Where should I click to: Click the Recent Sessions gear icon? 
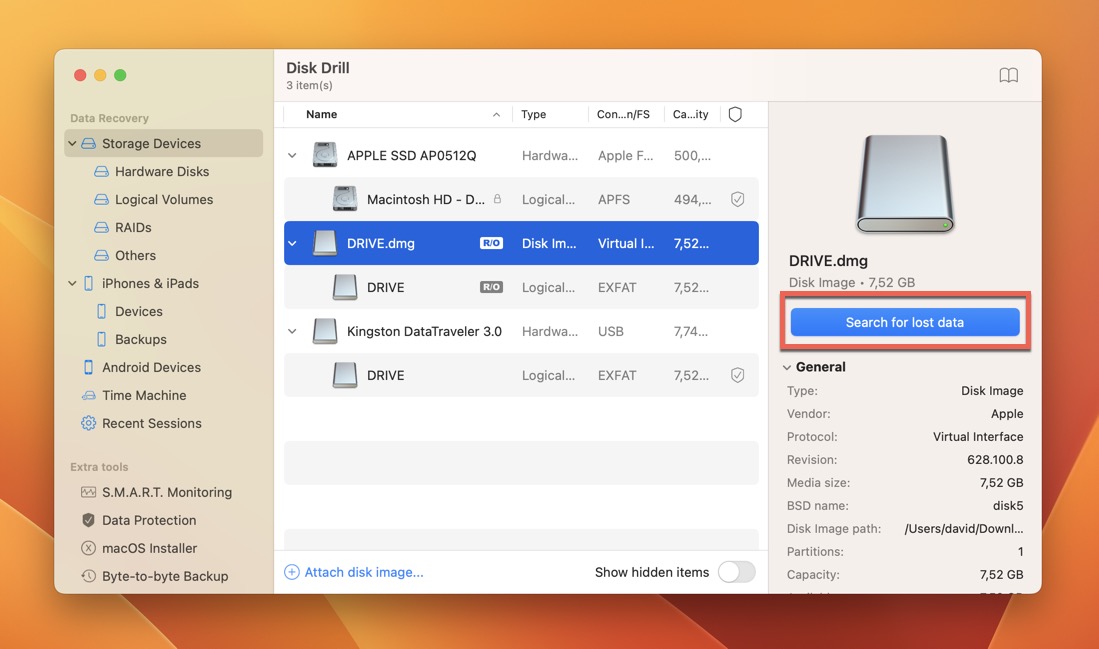[88, 423]
